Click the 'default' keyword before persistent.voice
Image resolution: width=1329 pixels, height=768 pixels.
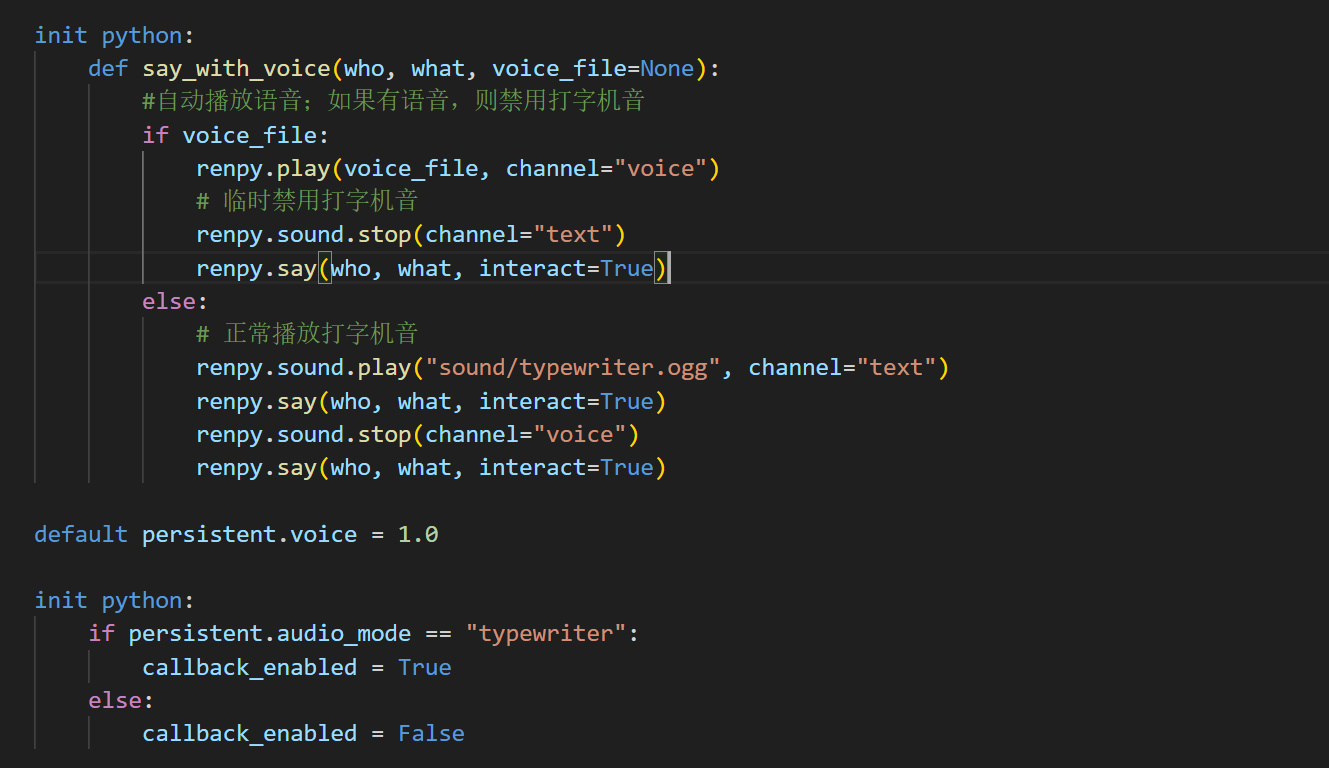81,534
